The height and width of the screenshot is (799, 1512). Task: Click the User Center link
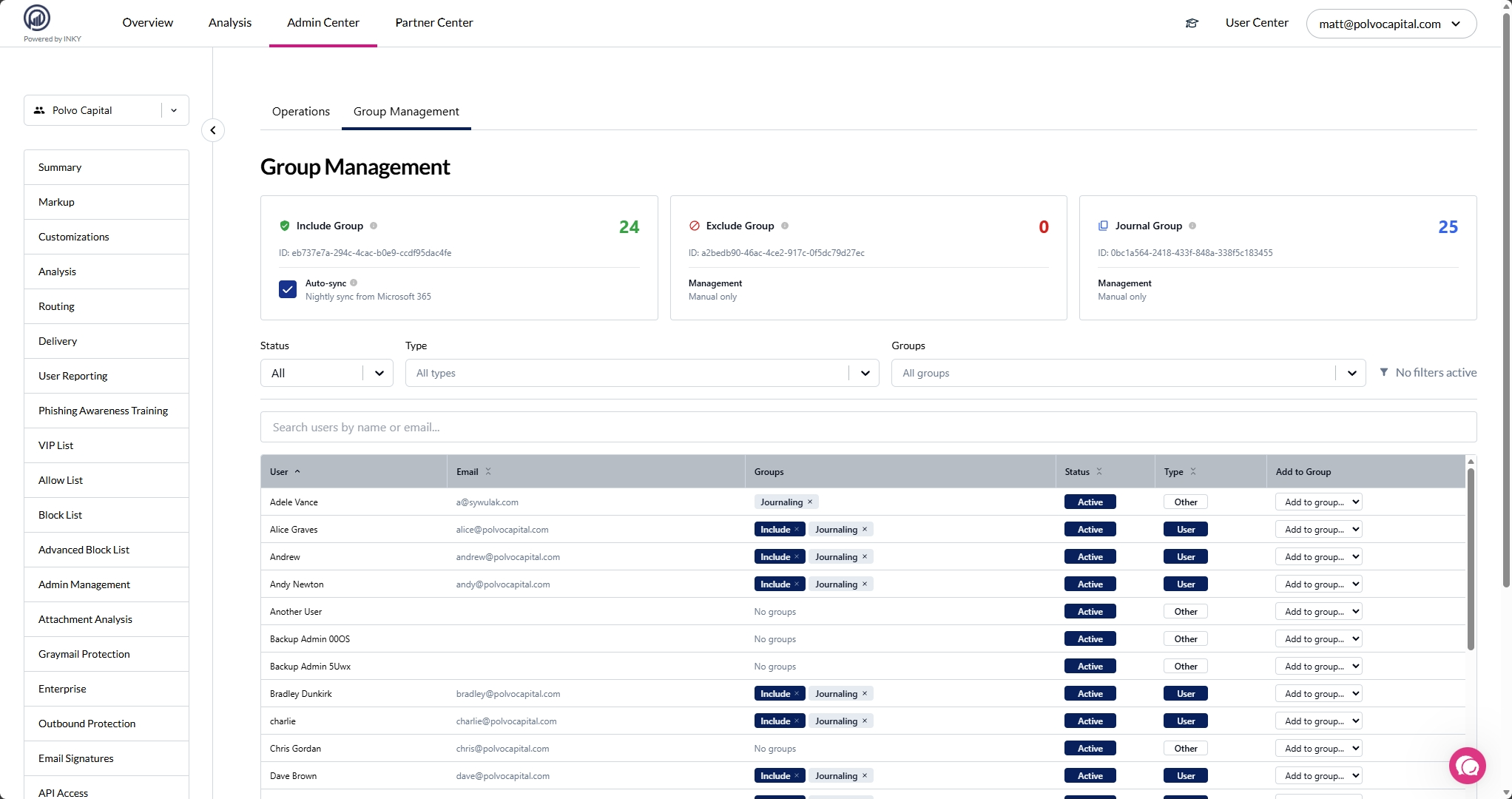1256,23
